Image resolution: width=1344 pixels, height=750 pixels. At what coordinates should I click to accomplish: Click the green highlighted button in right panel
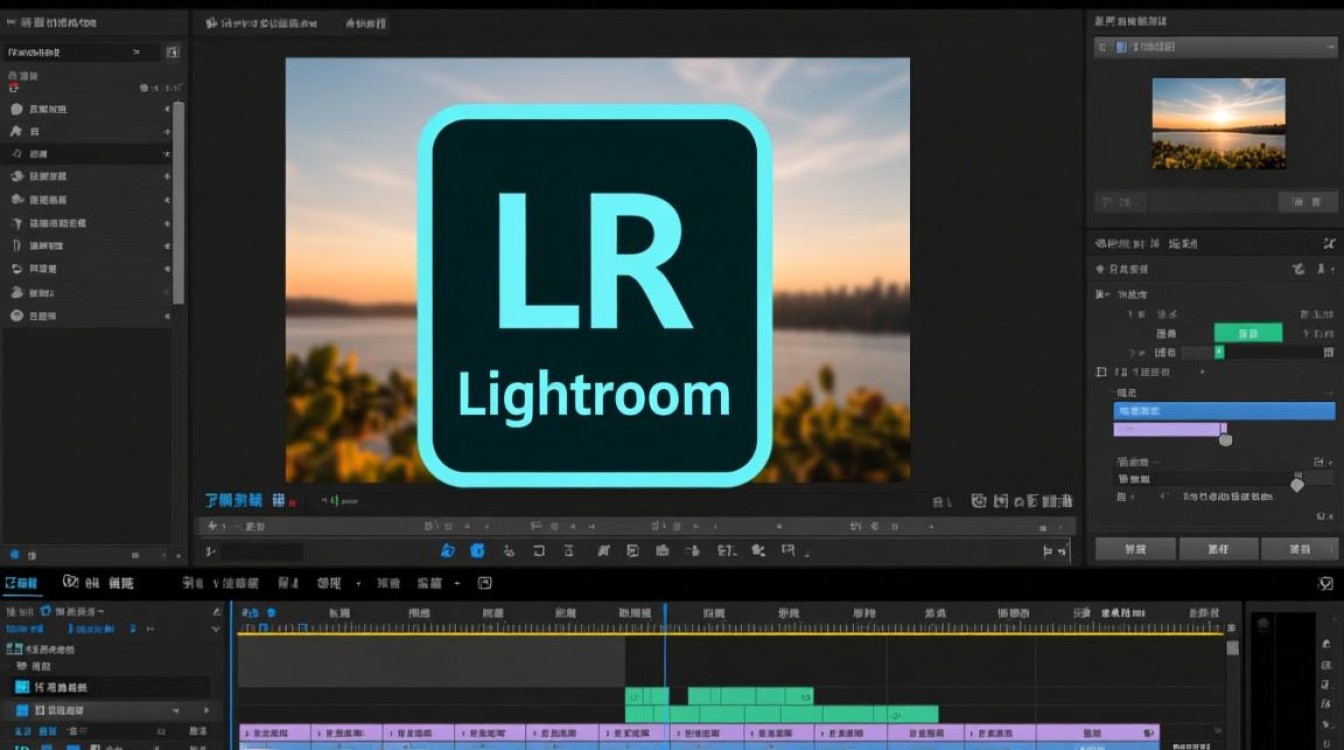point(1248,333)
